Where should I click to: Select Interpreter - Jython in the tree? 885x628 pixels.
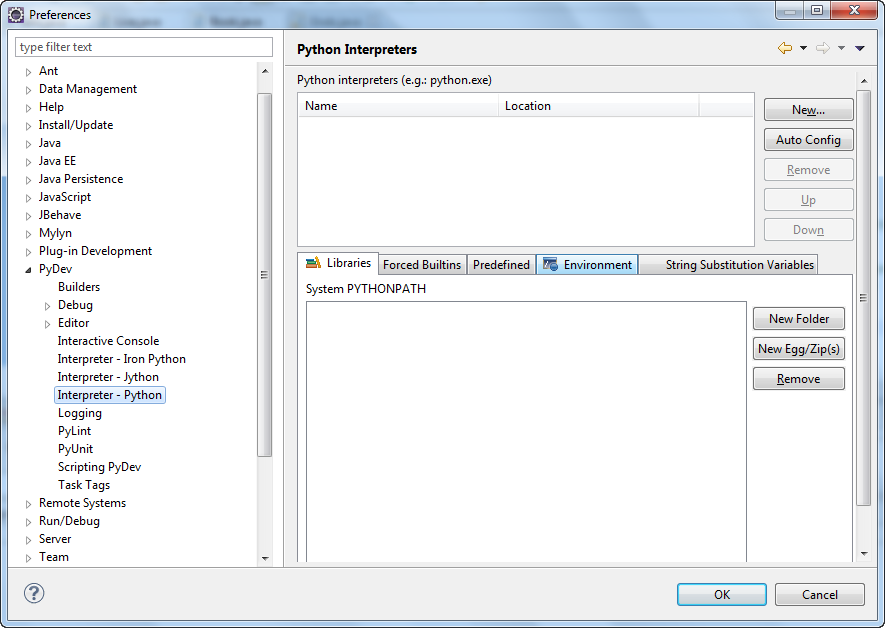pos(108,376)
